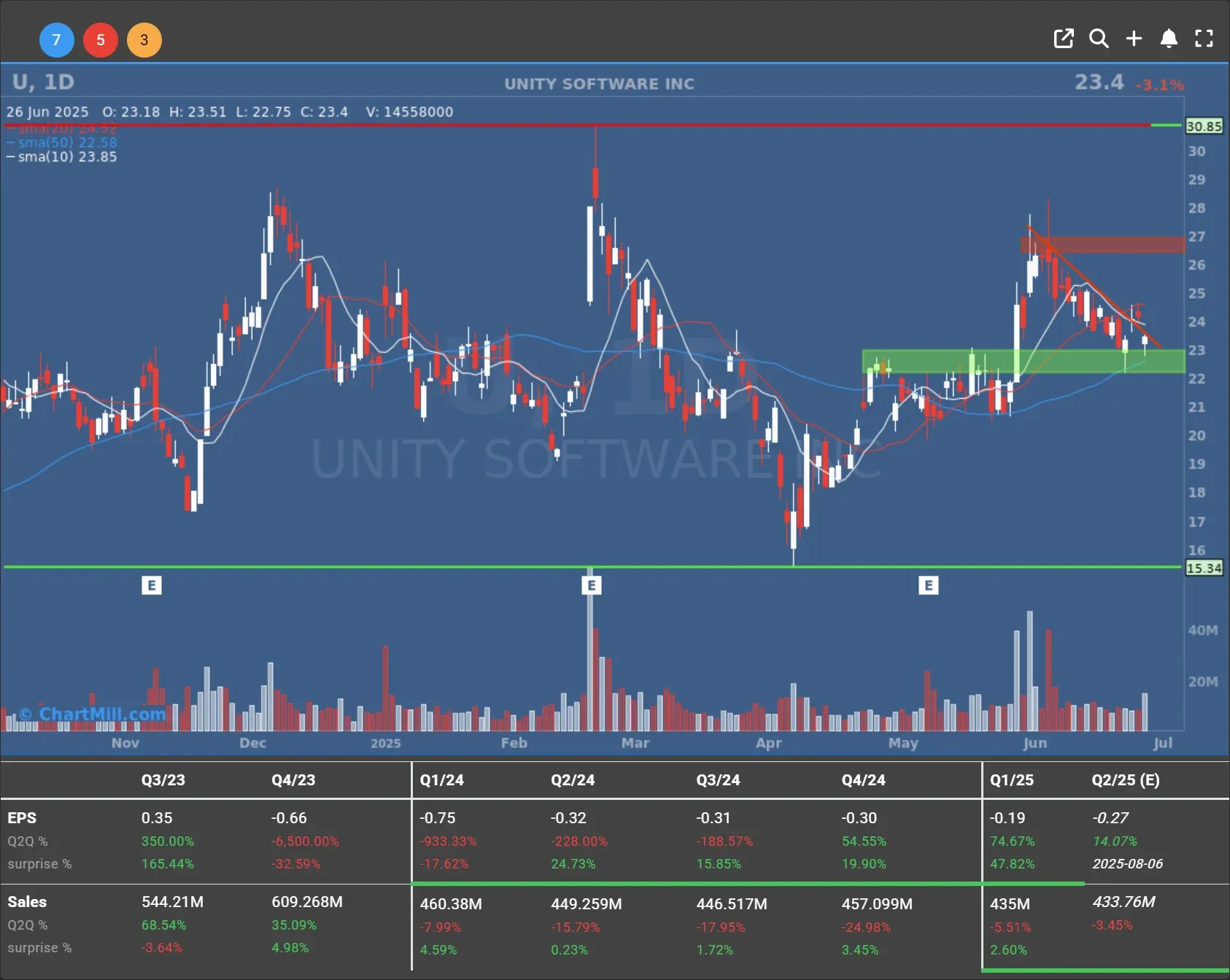The height and width of the screenshot is (980, 1230).
Task: Click the red resistance zone rectangle
Action: [x=1102, y=244]
